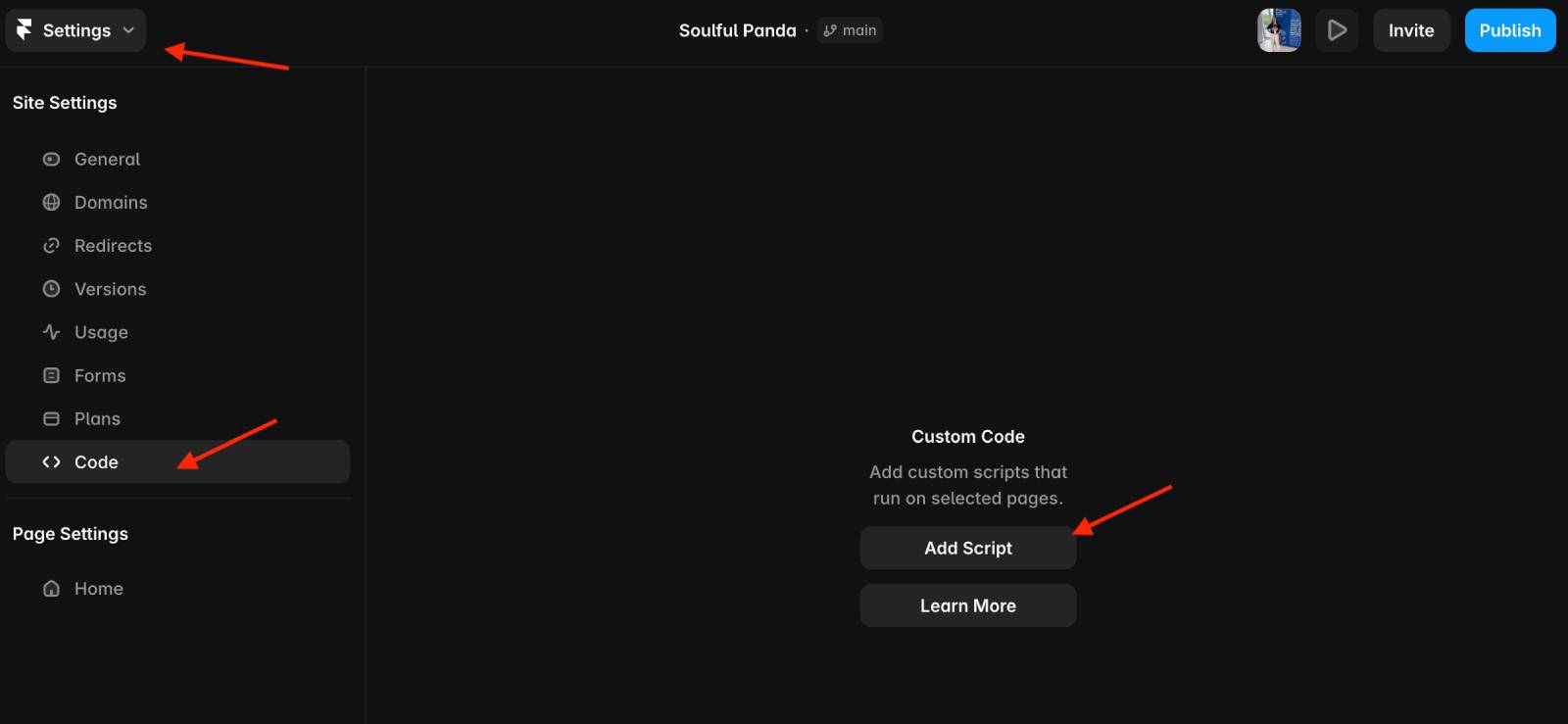Click the Learn More button

(x=968, y=605)
